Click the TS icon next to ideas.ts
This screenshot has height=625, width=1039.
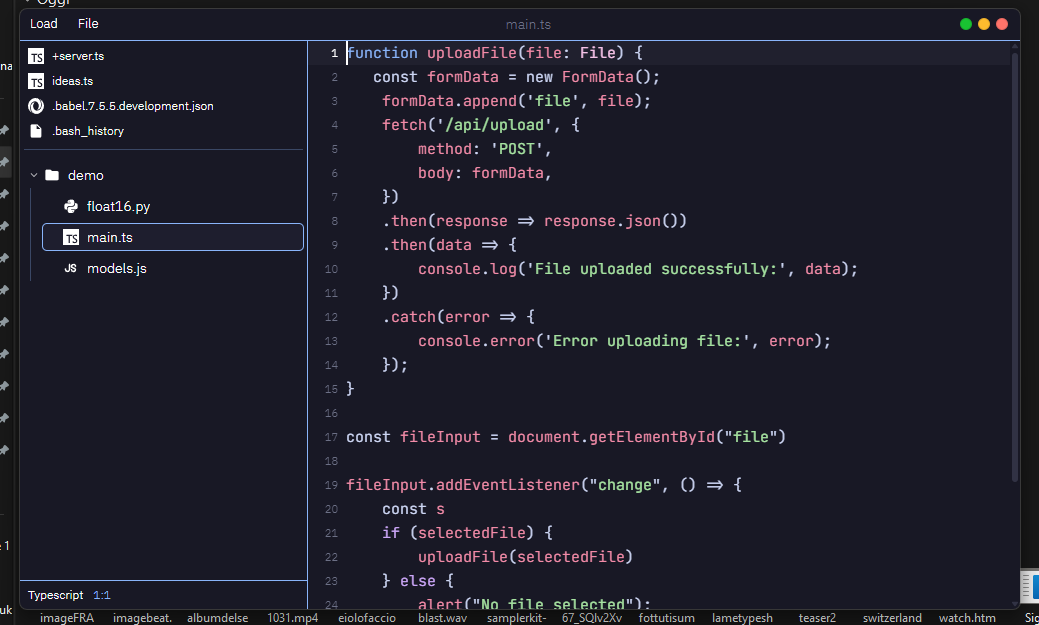coord(36,79)
